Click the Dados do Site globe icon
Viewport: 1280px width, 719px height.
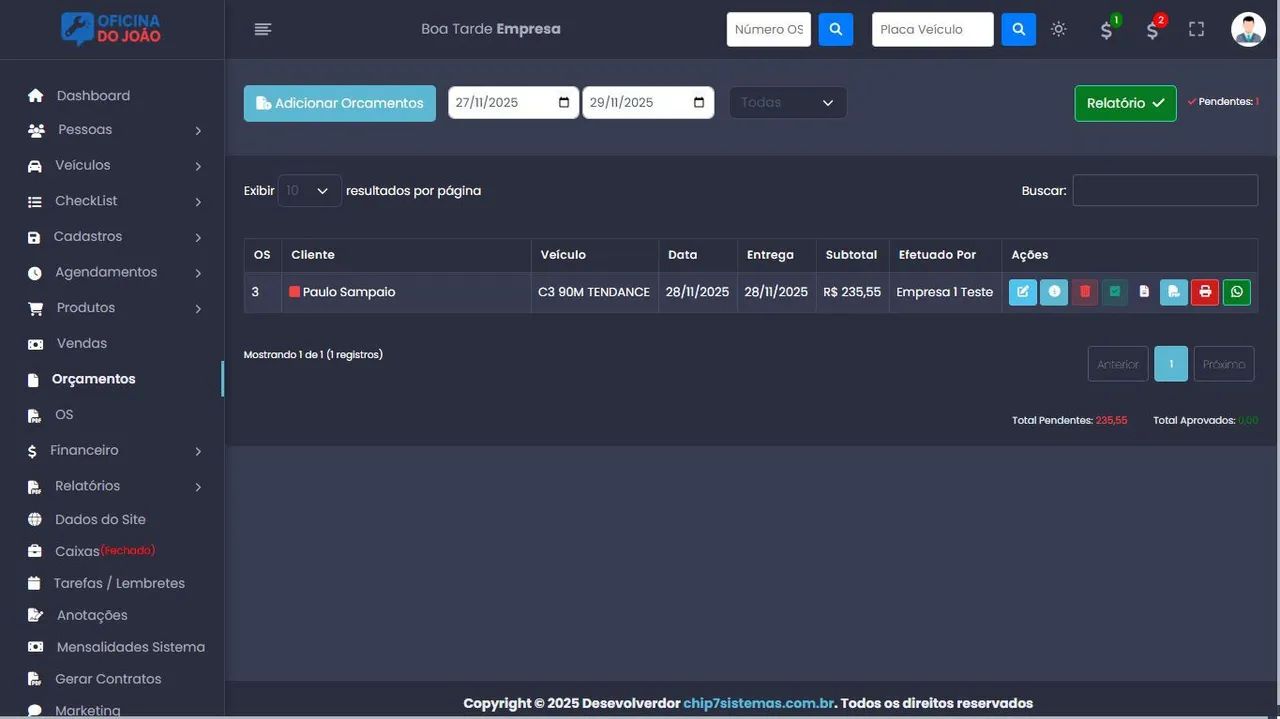(35, 520)
